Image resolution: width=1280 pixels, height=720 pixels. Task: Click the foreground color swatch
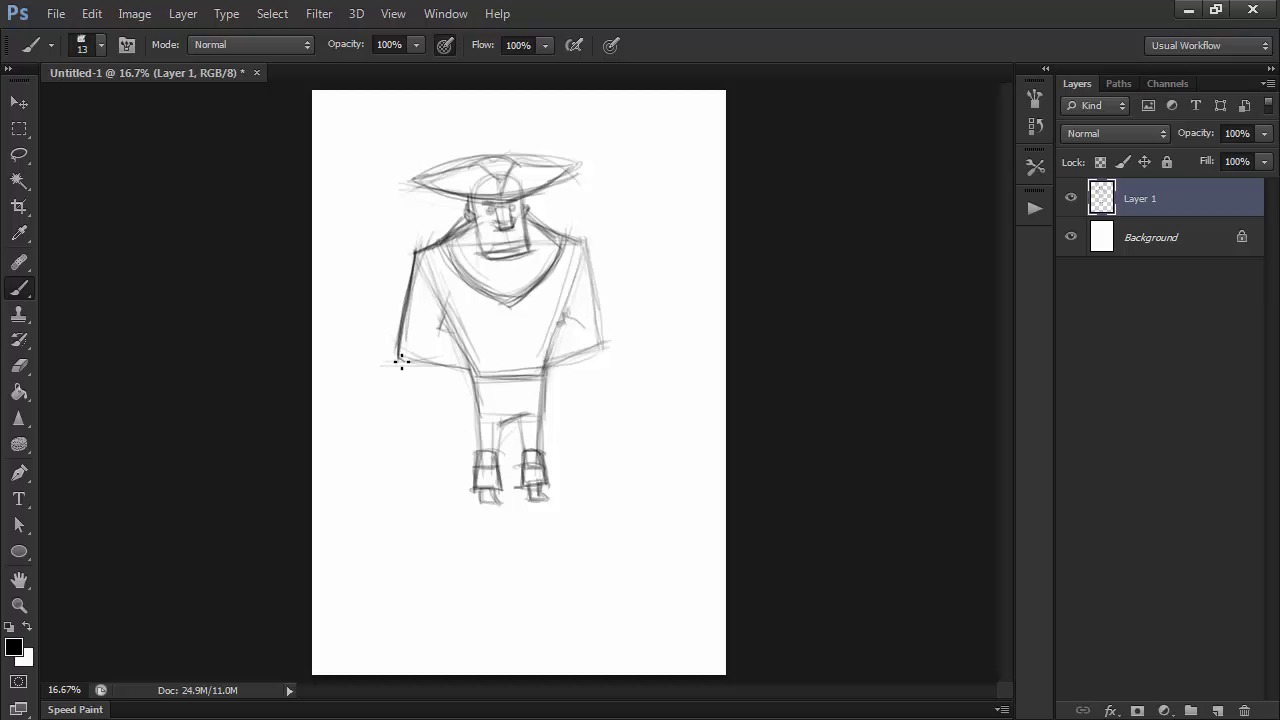(13, 648)
